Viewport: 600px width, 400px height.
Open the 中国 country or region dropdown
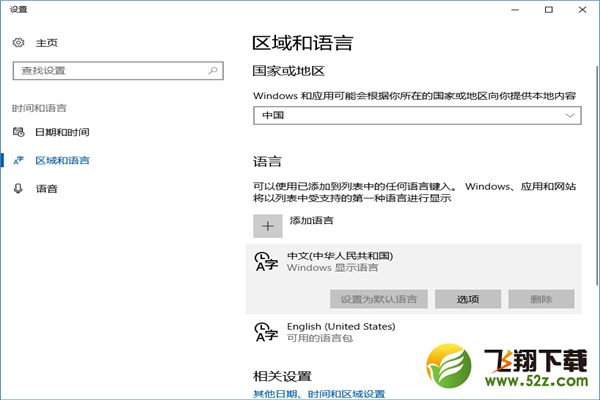[x=417, y=115]
